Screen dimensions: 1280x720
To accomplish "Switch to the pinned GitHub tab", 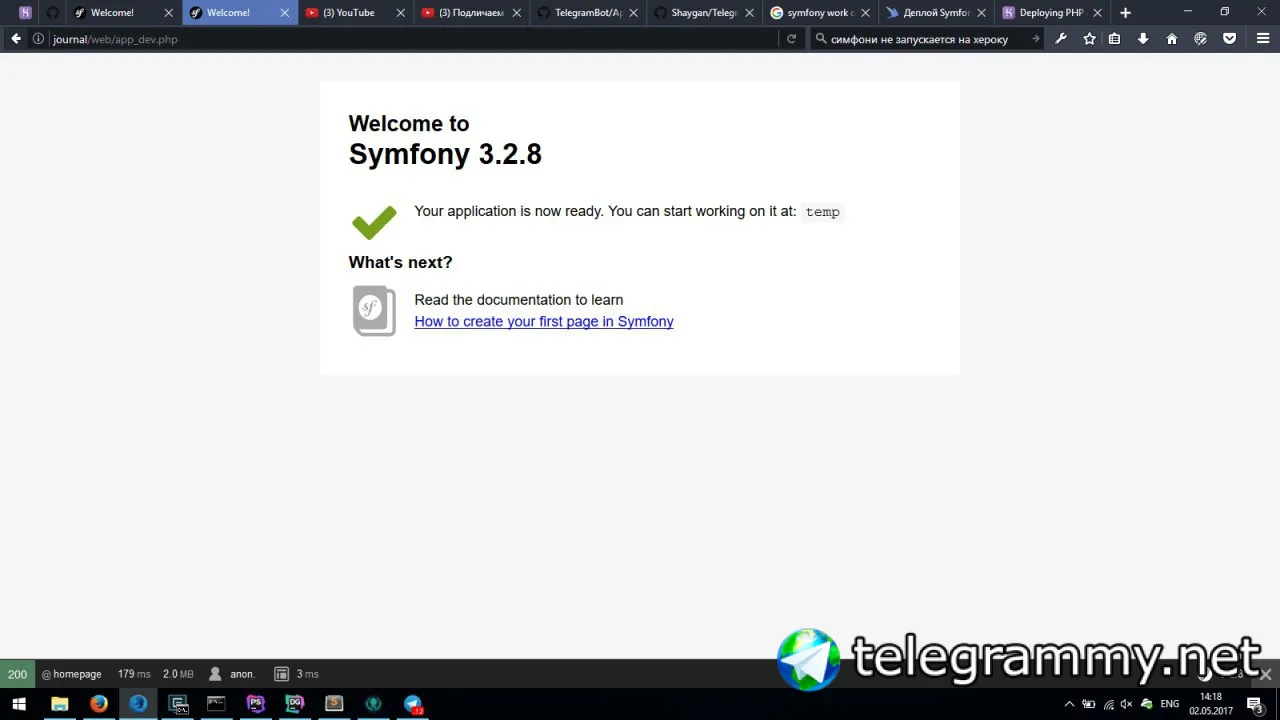I will coord(52,13).
